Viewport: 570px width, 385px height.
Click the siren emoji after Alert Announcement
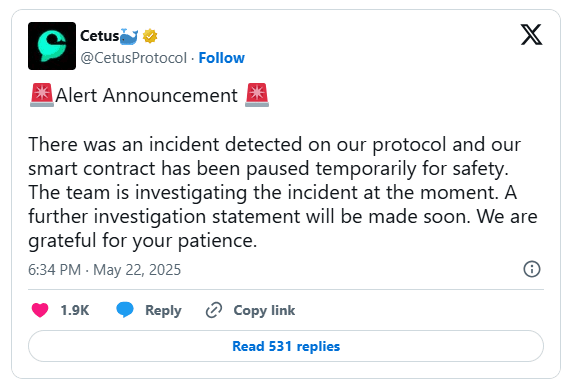tap(257, 95)
